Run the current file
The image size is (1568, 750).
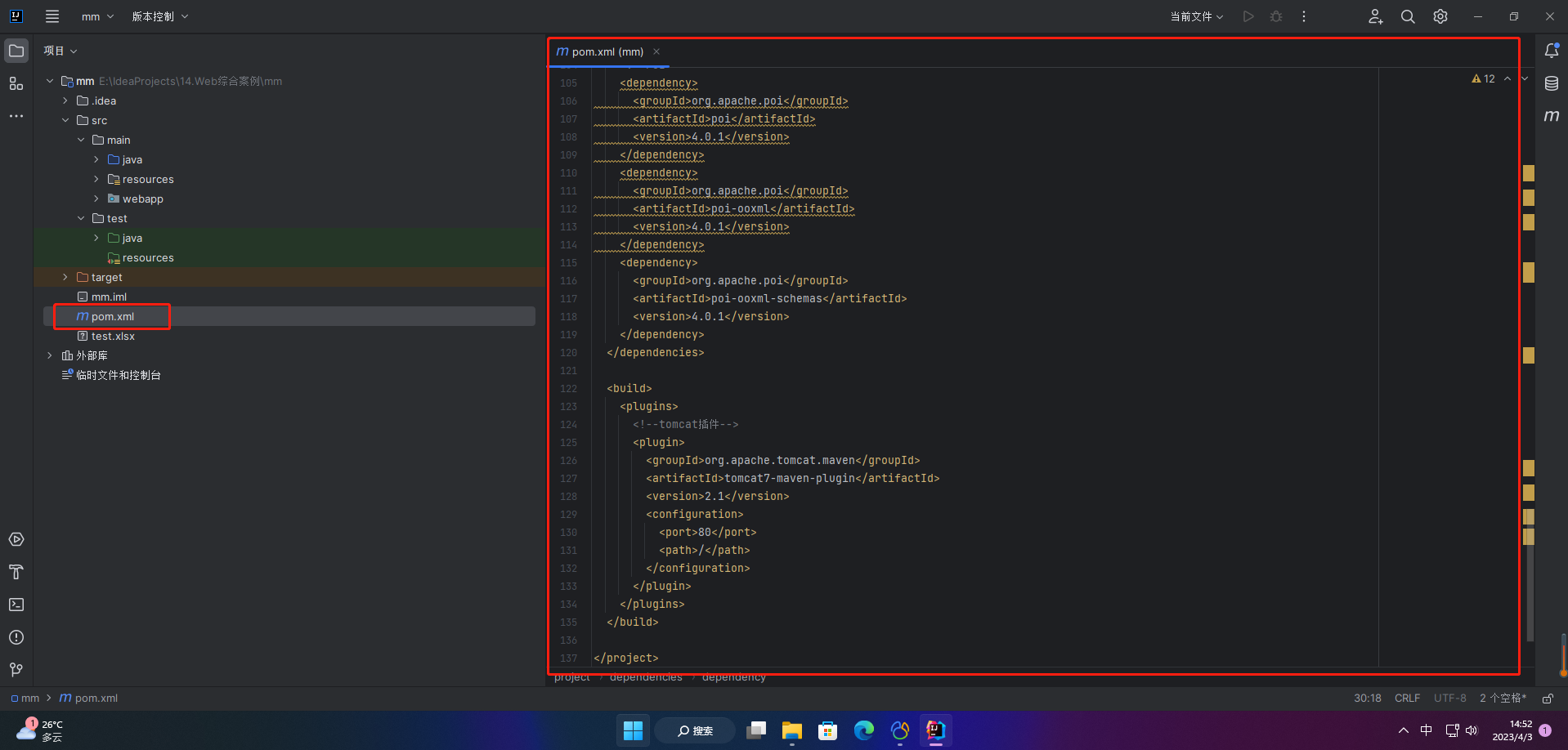1248,16
